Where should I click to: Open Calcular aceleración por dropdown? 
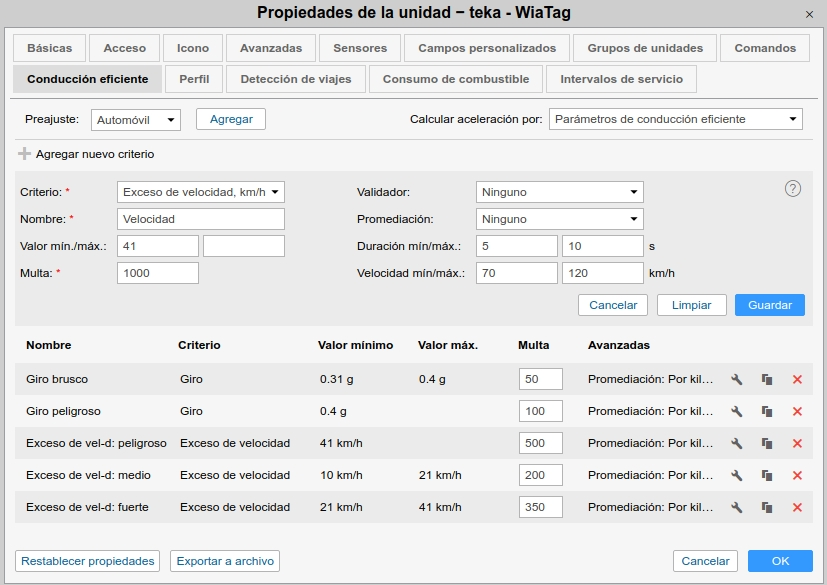tap(675, 120)
